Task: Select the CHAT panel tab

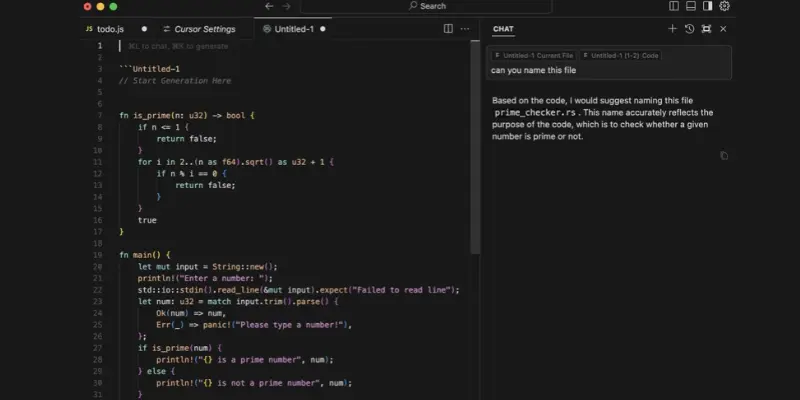Action: pos(503,29)
